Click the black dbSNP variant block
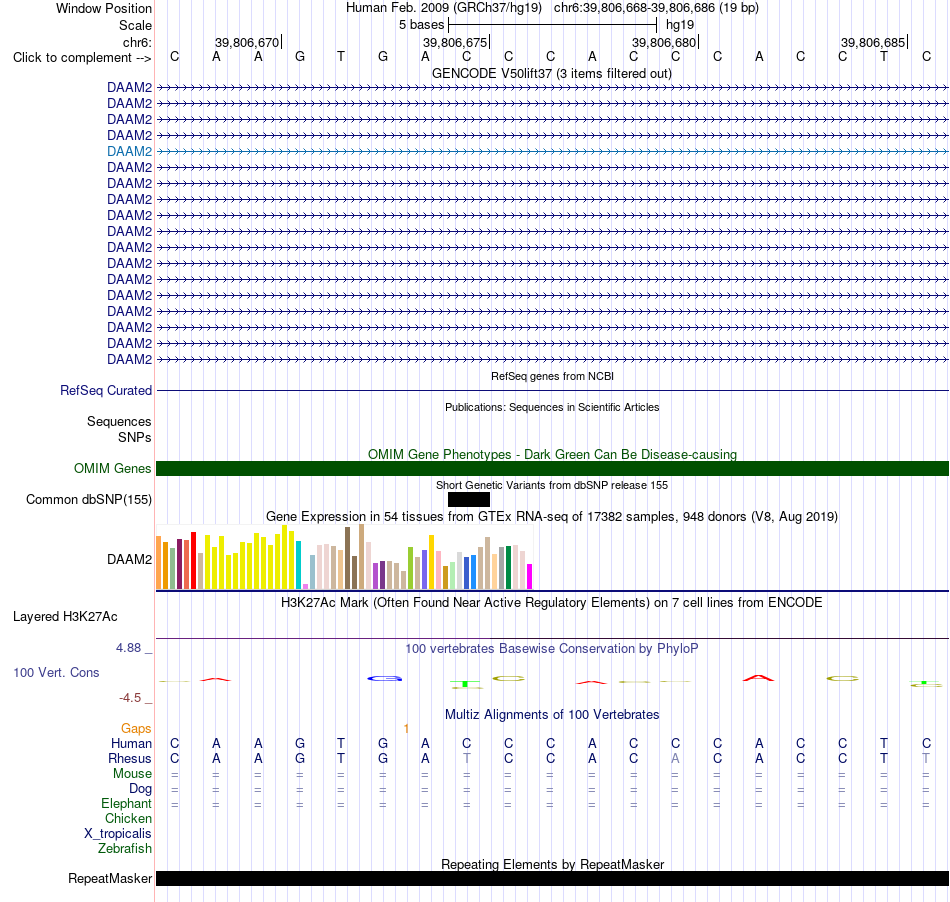950x902 pixels. tap(469, 499)
